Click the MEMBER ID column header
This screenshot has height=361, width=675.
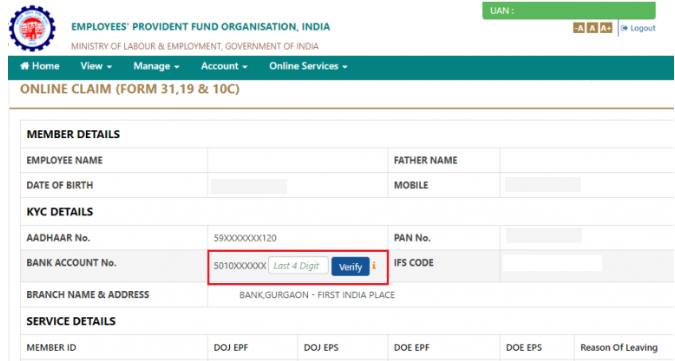point(51,348)
